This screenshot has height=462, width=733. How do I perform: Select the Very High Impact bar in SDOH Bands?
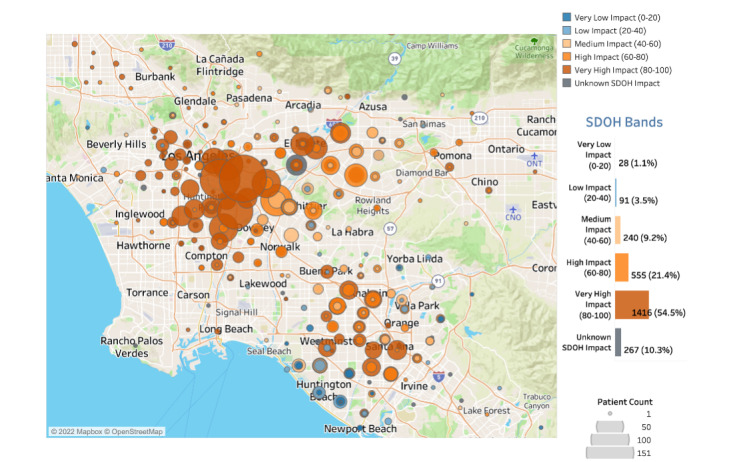(632, 305)
